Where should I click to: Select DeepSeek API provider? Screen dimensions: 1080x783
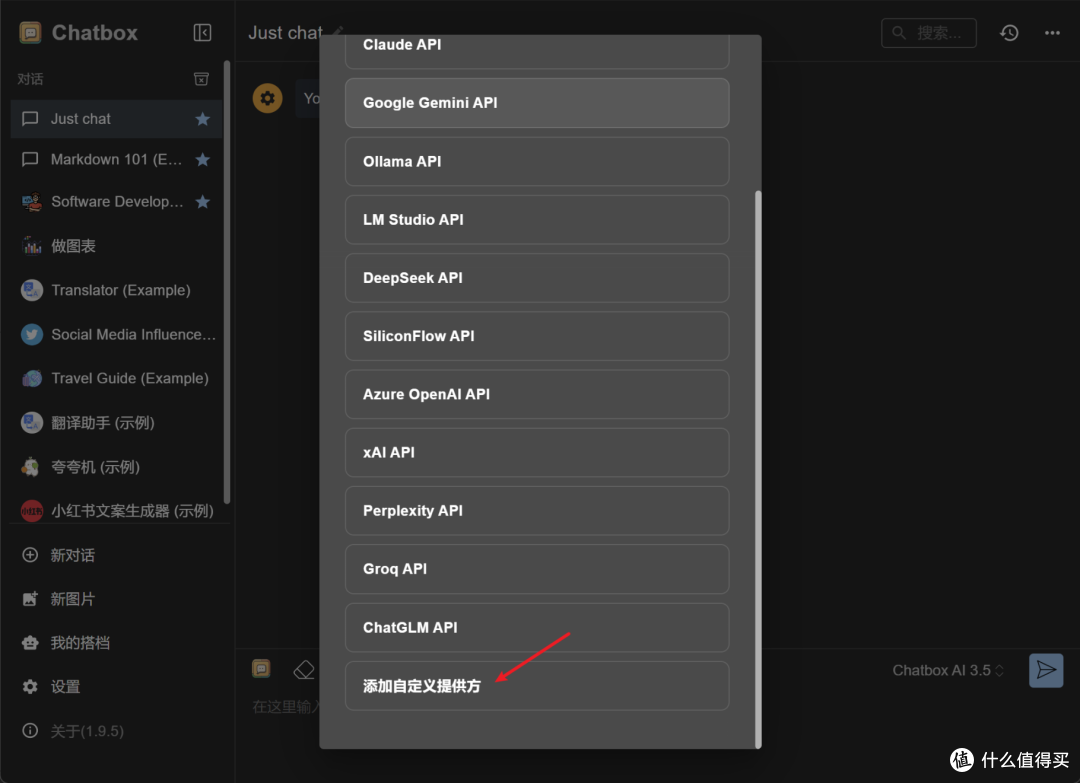click(537, 278)
